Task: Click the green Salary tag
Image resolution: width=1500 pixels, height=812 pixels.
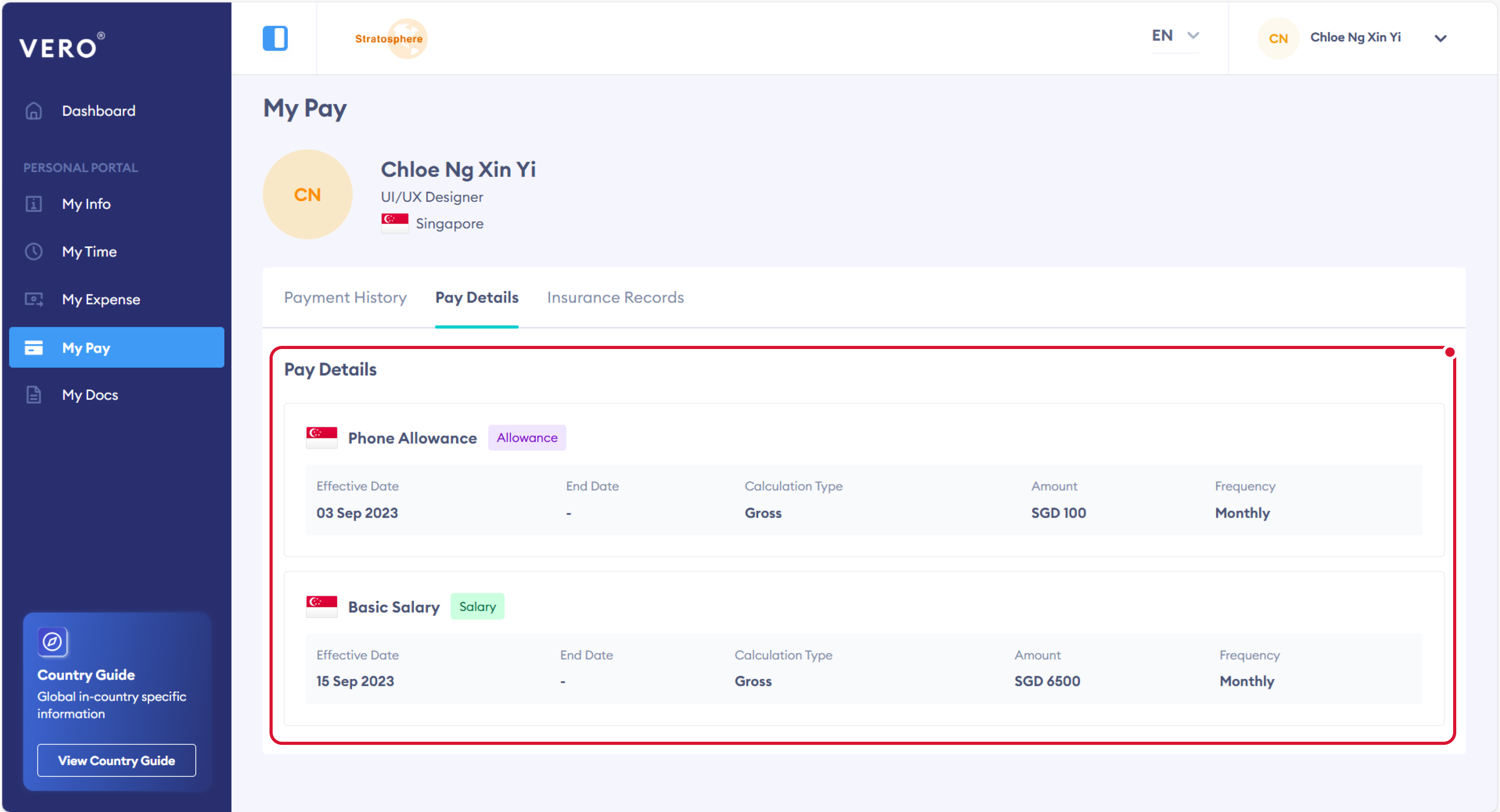Action: tap(477, 607)
